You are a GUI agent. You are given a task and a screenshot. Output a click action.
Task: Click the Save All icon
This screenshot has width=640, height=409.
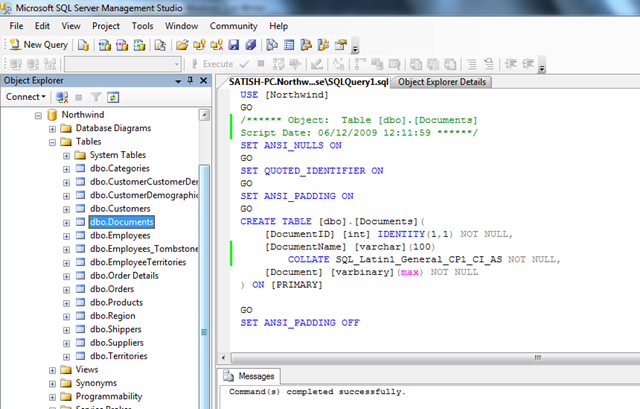(x=250, y=45)
